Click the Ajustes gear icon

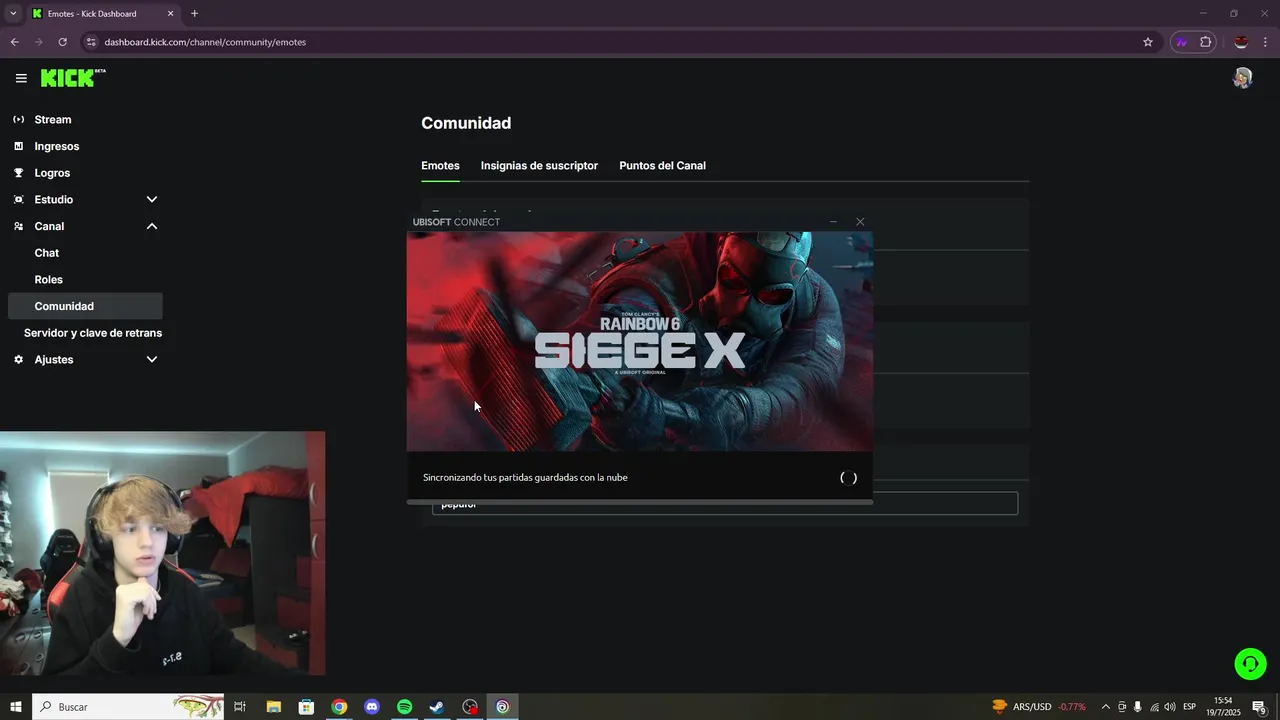click(18, 359)
